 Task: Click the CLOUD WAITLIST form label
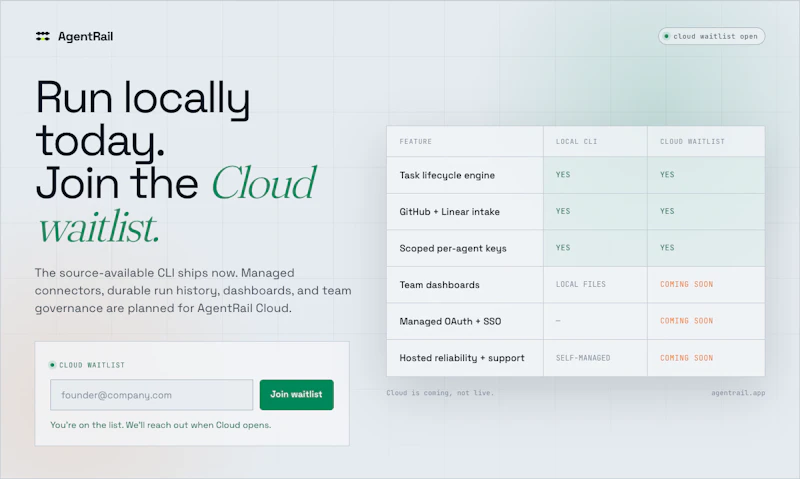[x=92, y=365]
